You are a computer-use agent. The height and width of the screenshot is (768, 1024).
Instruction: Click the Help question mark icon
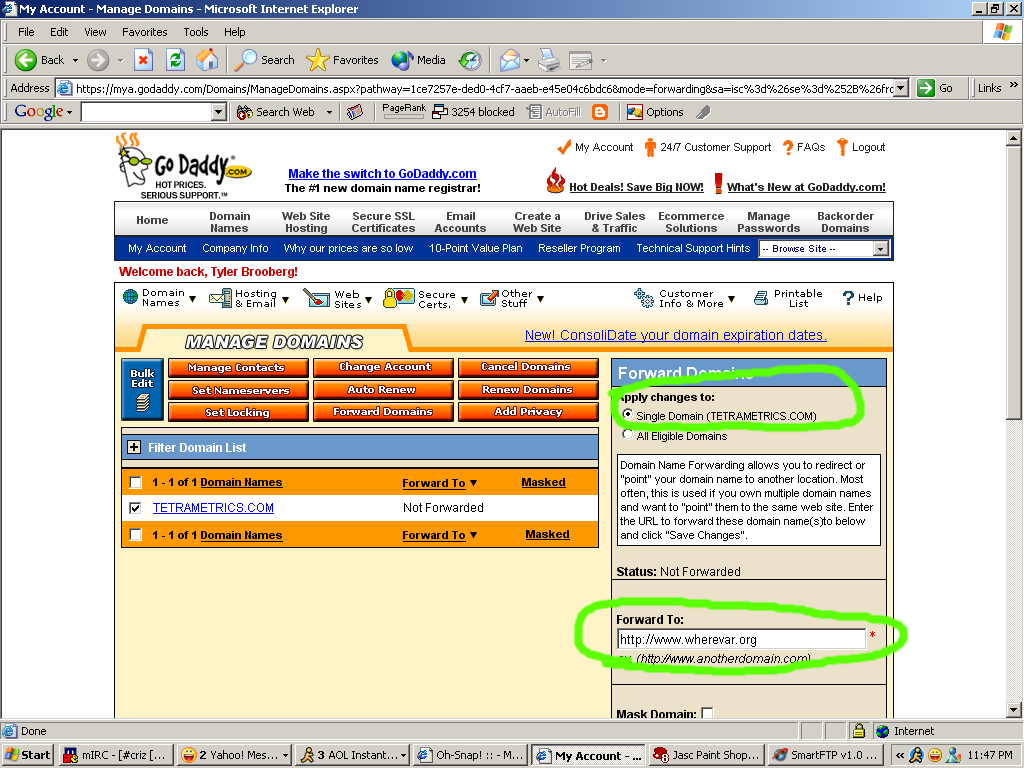(848, 298)
